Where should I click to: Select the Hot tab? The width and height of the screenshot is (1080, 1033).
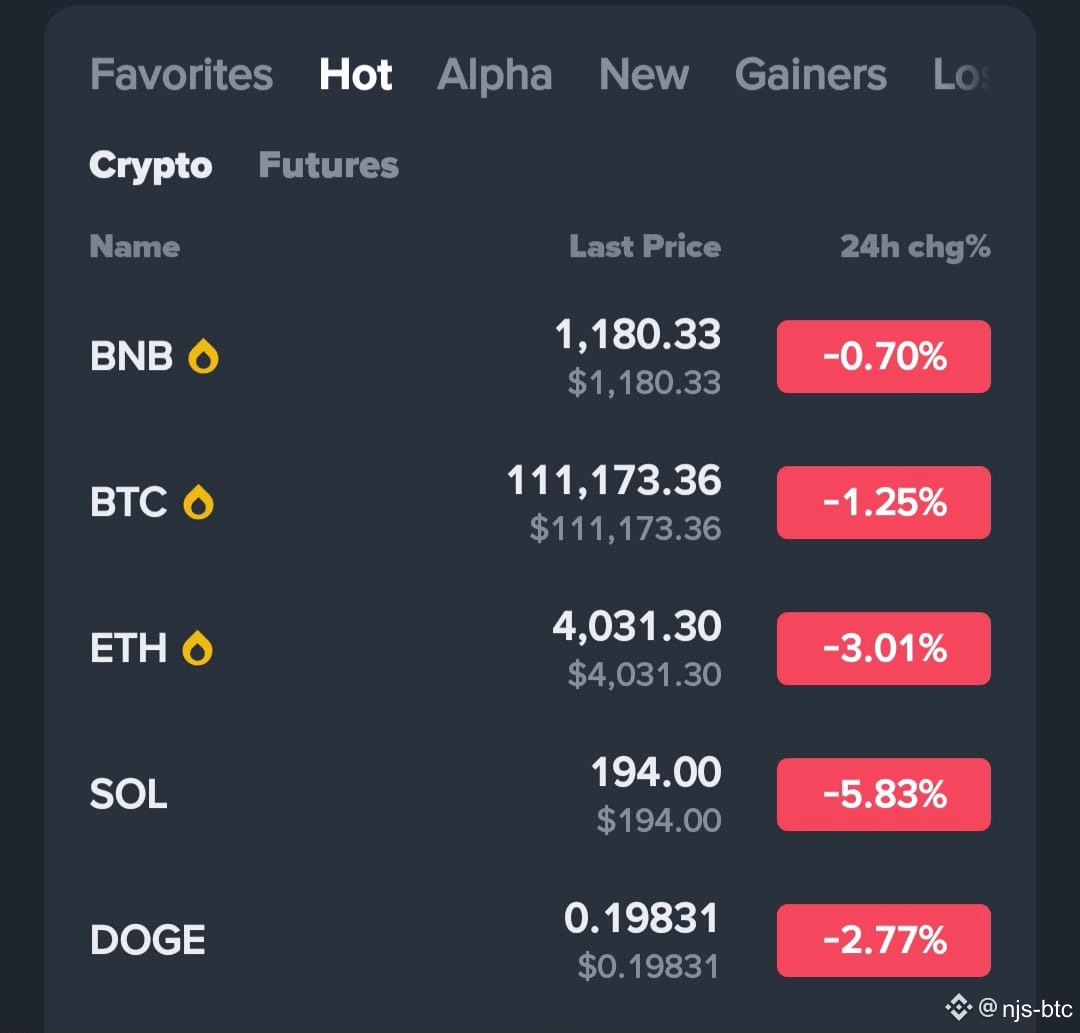(x=355, y=74)
